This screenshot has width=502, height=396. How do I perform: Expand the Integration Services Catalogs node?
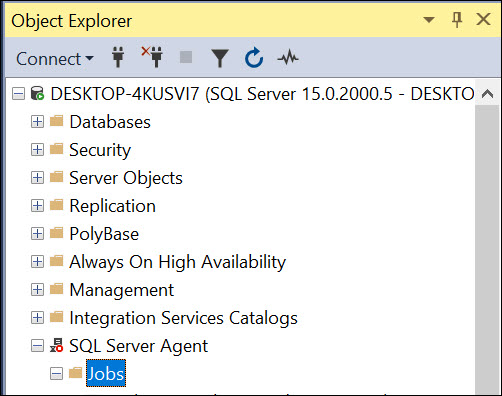[x=37, y=318]
